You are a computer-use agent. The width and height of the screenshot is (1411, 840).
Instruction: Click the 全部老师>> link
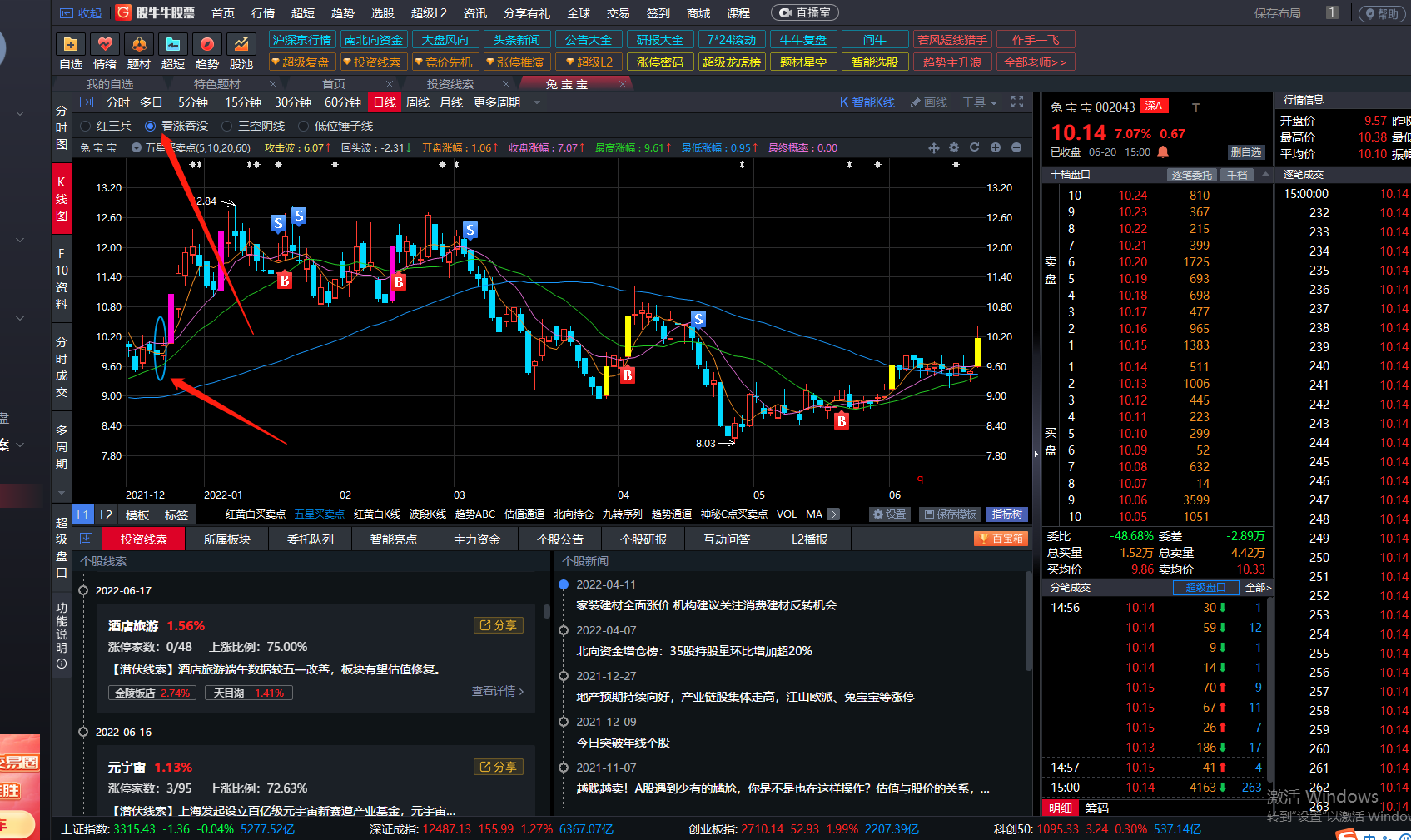pos(1036,62)
